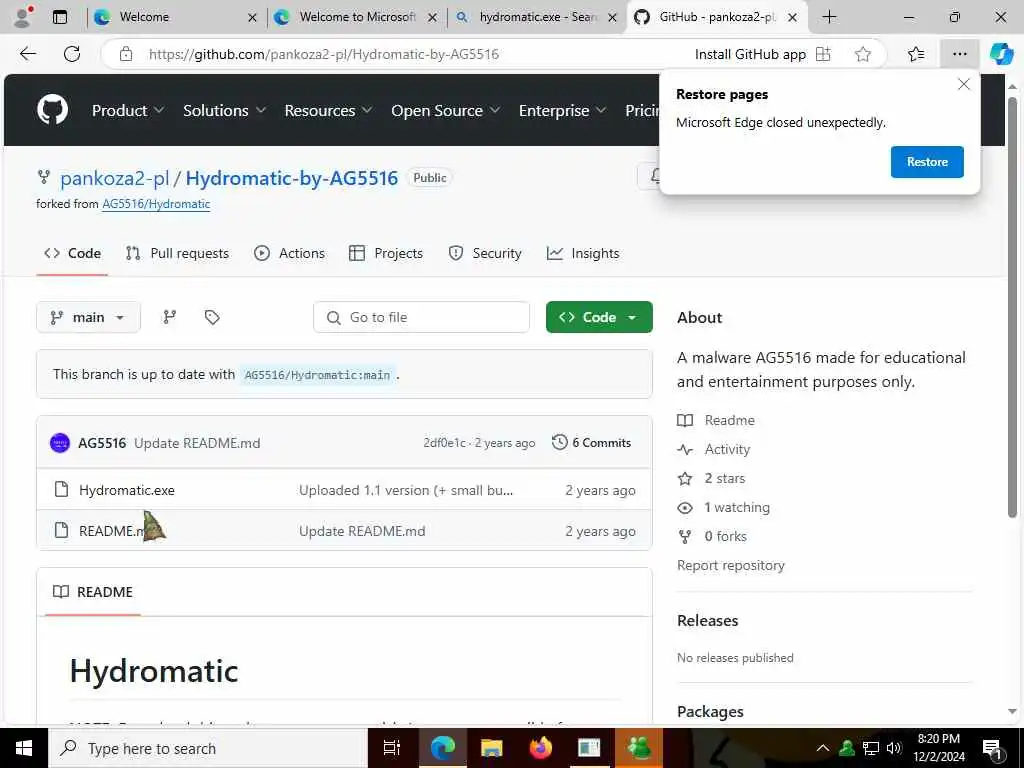Open the branches icon next to main

click(170, 317)
